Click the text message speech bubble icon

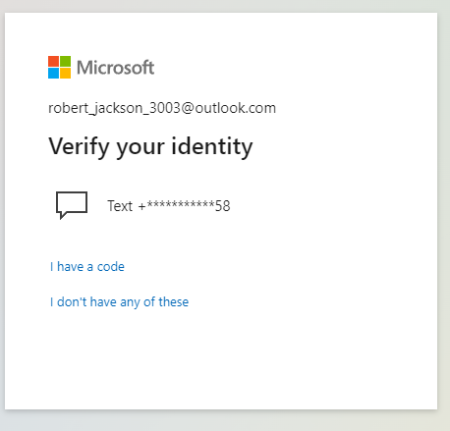(x=72, y=205)
